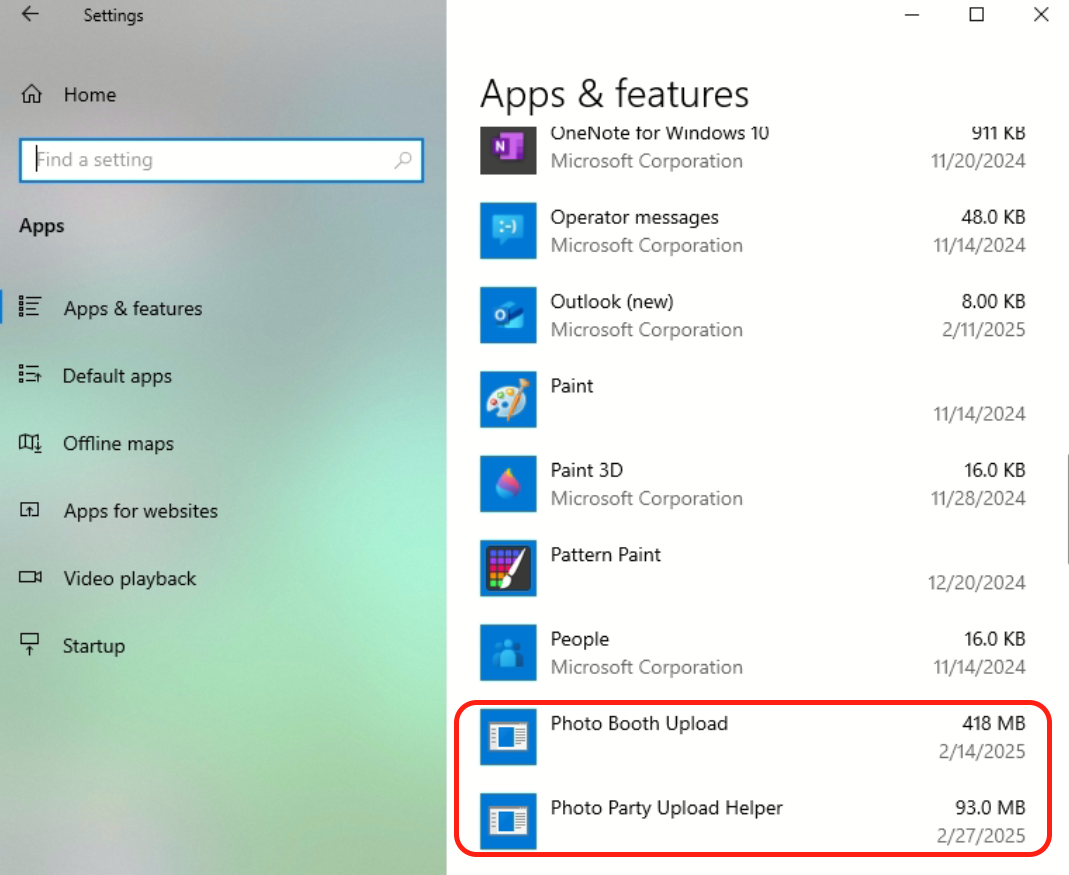Viewport: 1069px width, 875px height.
Task: Select Operator messages entry name
Action: click(634, 217)
